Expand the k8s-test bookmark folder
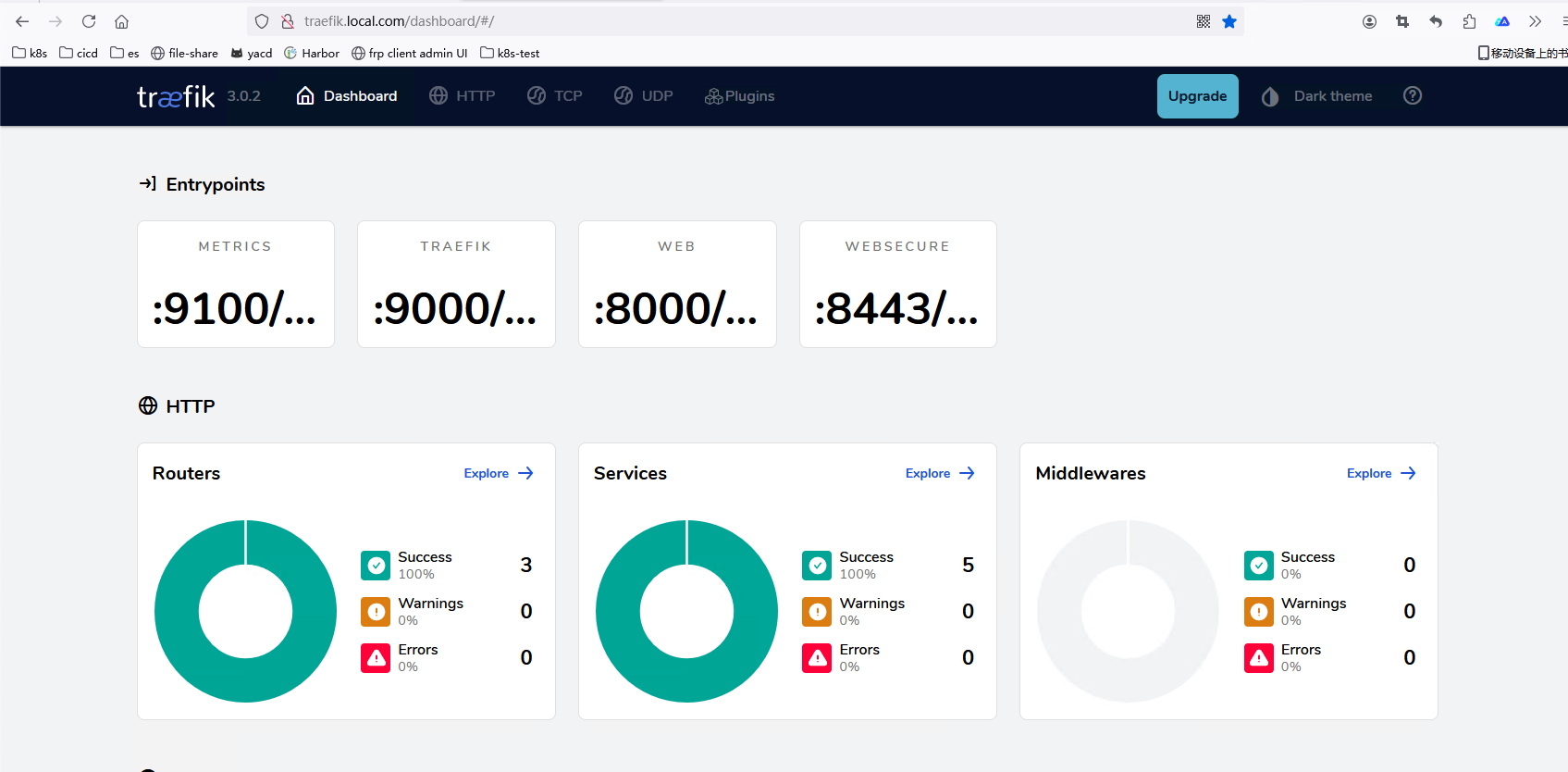 click(x=510, y=53)
